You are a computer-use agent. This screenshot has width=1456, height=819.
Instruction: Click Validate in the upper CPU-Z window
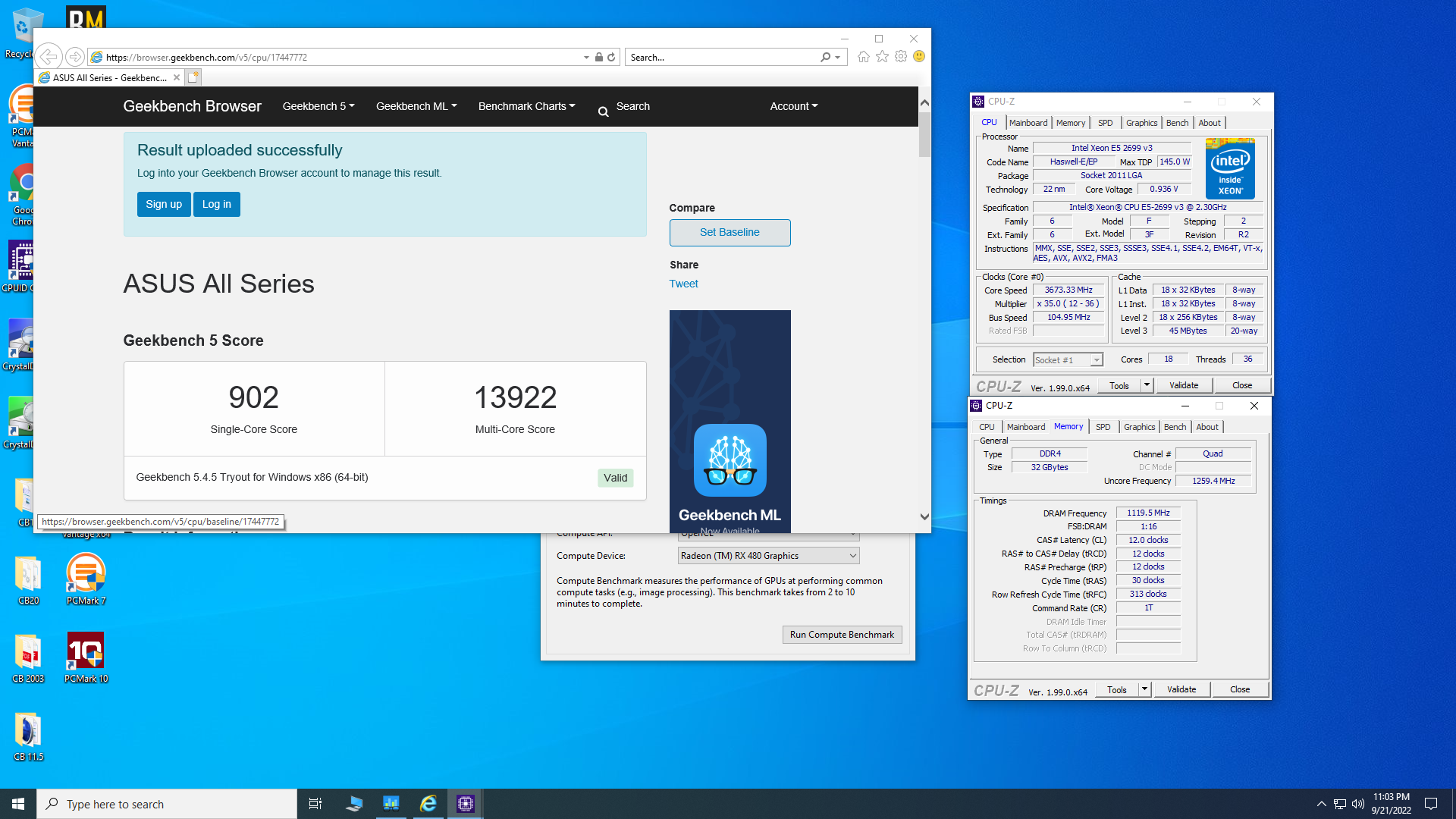1184,385
